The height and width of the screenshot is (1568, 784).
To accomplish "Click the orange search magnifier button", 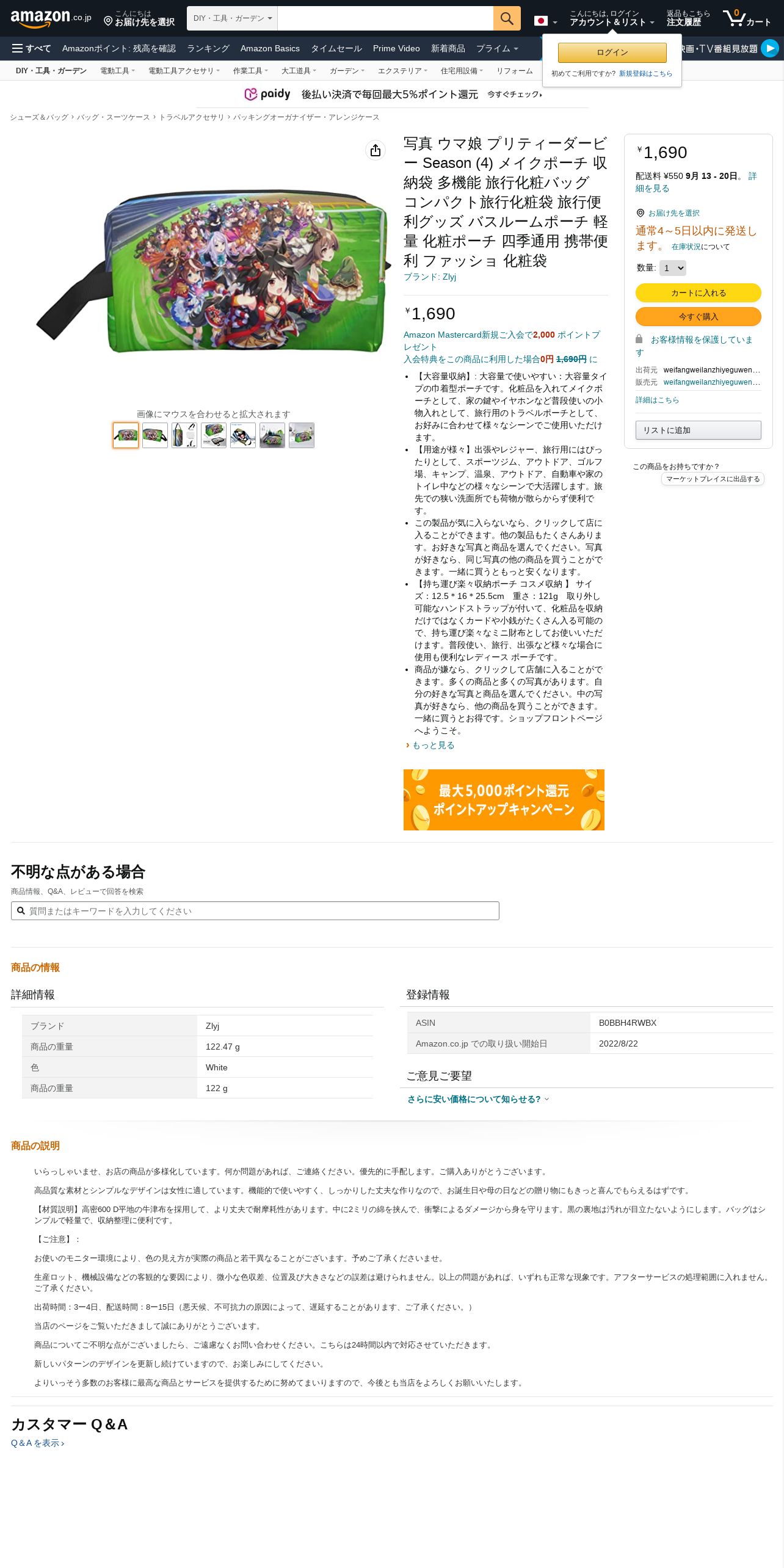I will click(x=507, y=18).
